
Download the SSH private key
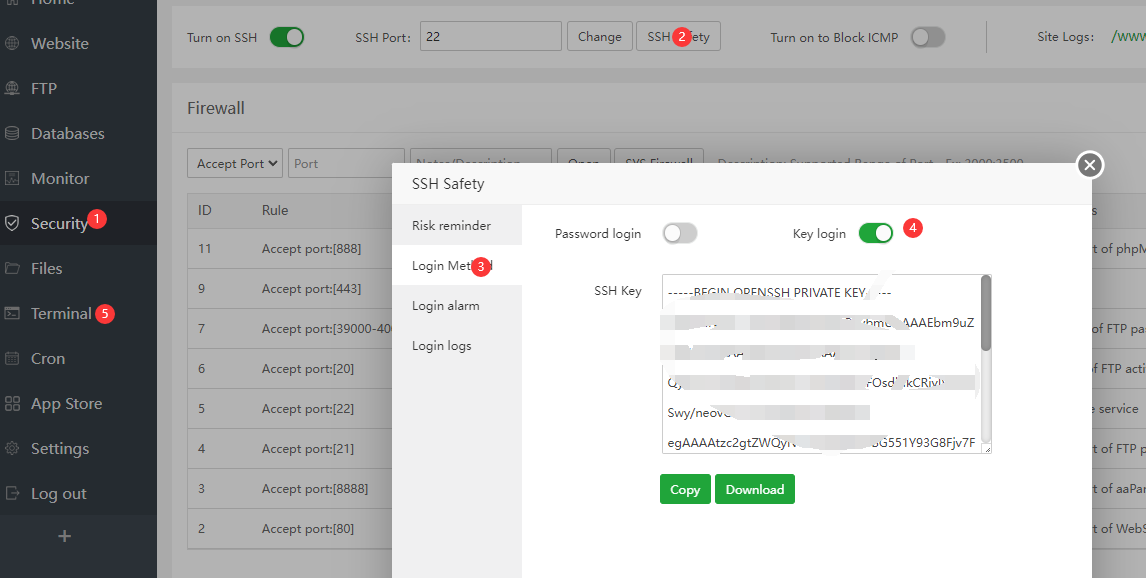(x=755, y=489)
